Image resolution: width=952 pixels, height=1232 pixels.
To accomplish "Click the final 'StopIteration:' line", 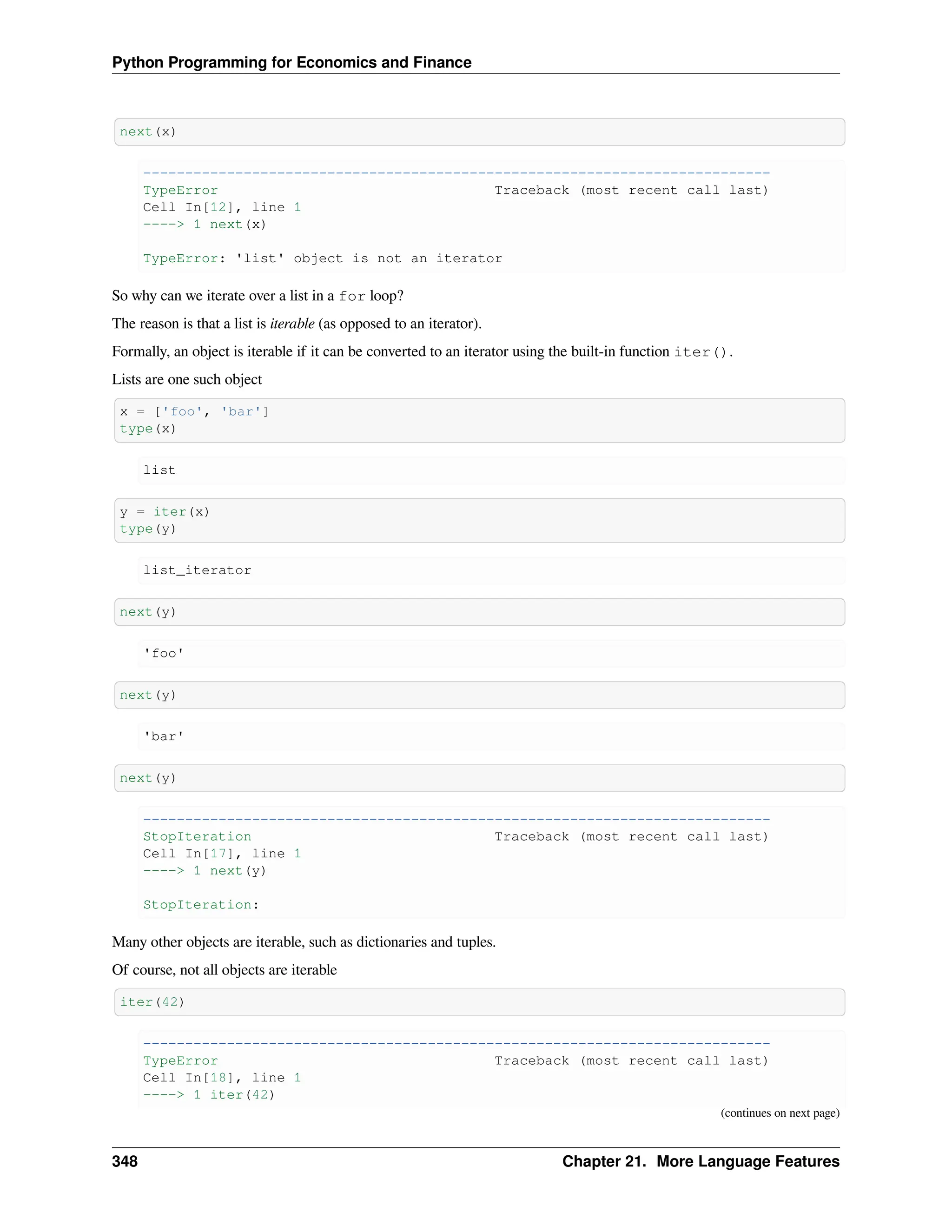I will 201,905.
